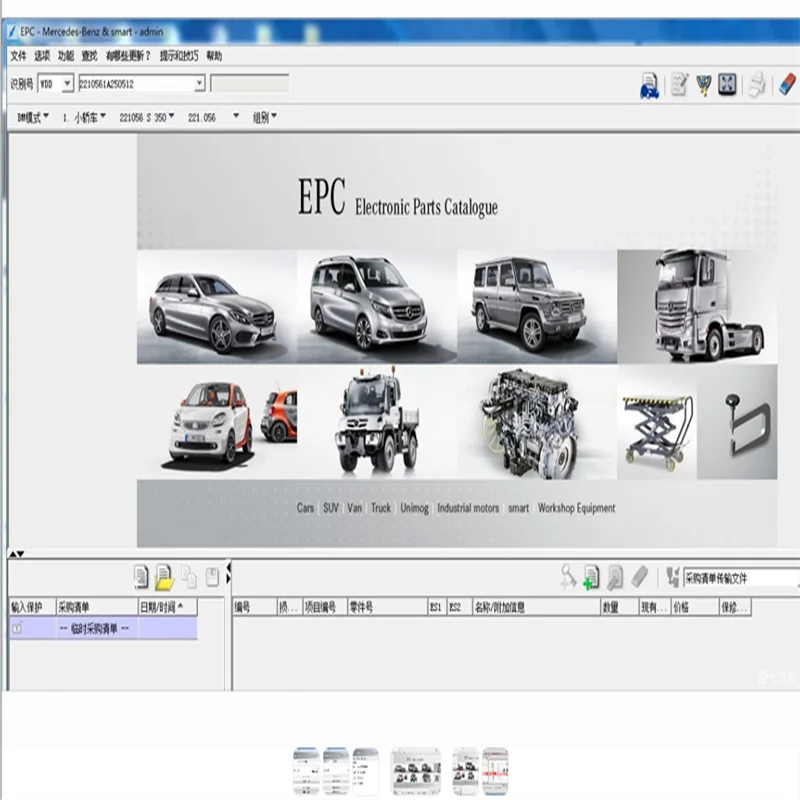Click the 价格 column header
The width and height of the screenshot is (800, 800).
click(x=695, y=607)
